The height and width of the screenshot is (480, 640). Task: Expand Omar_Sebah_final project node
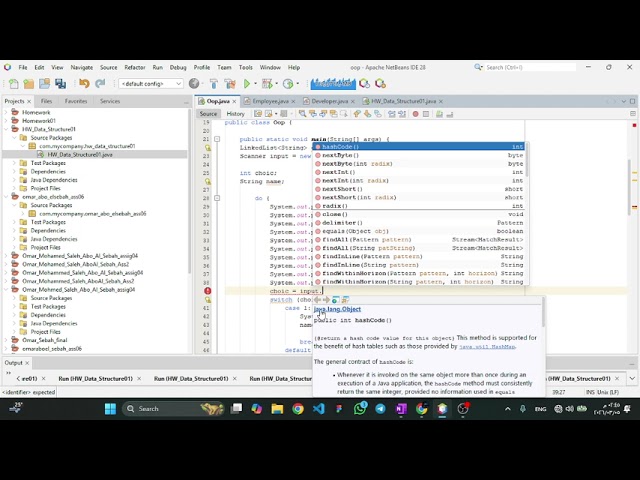point(6,340)
